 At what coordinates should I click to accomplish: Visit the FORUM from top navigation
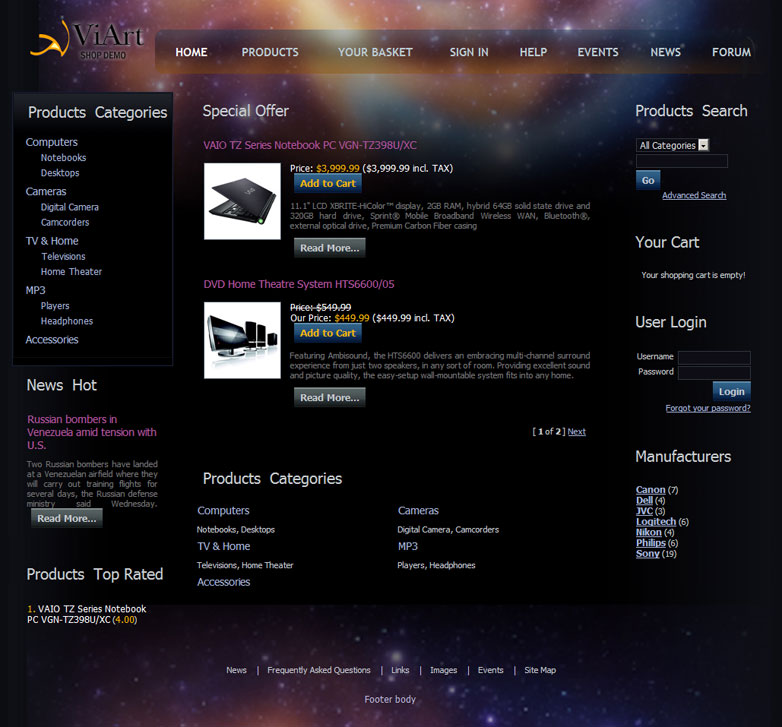tap(731, 52)
